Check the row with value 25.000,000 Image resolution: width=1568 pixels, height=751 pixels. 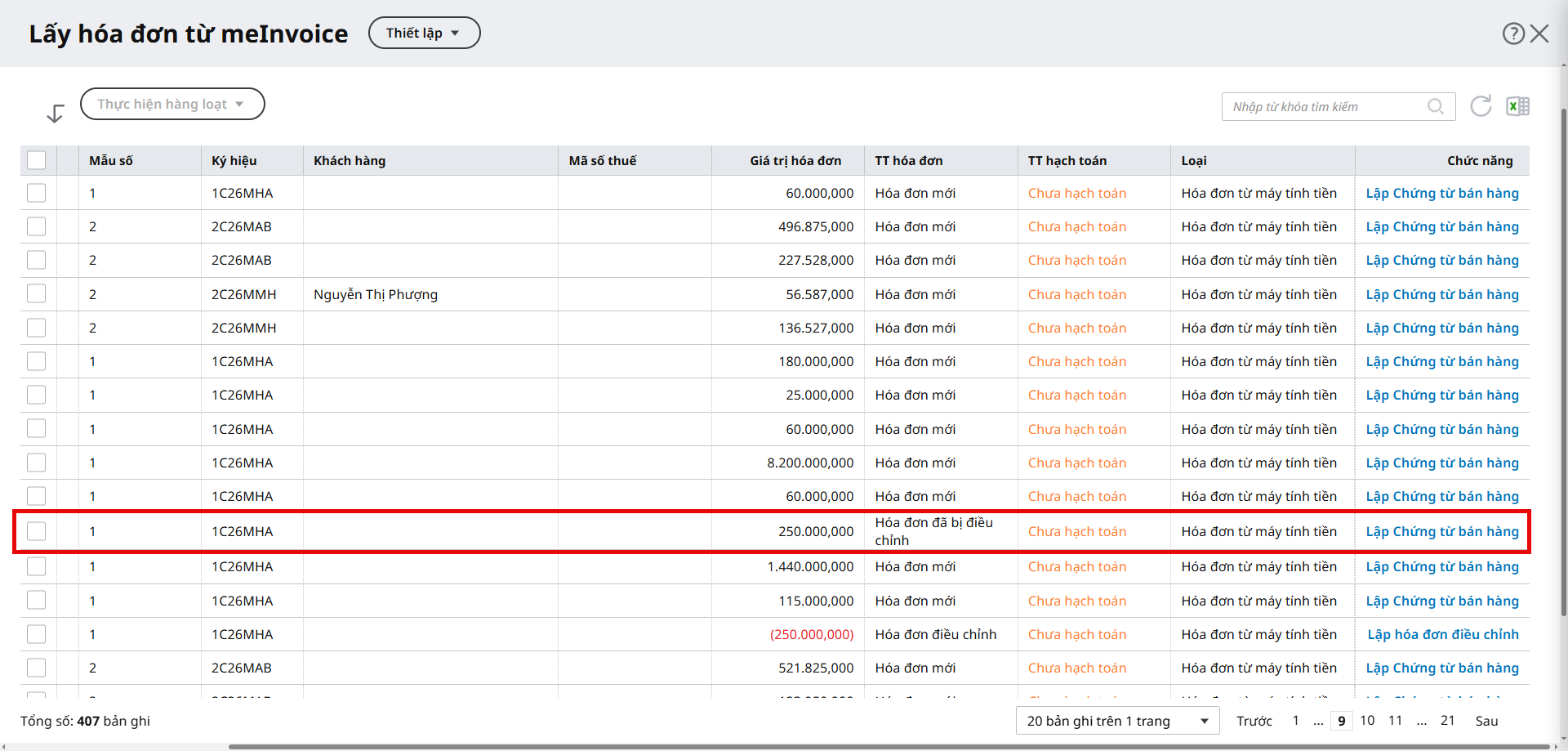(x=37, y=395)
